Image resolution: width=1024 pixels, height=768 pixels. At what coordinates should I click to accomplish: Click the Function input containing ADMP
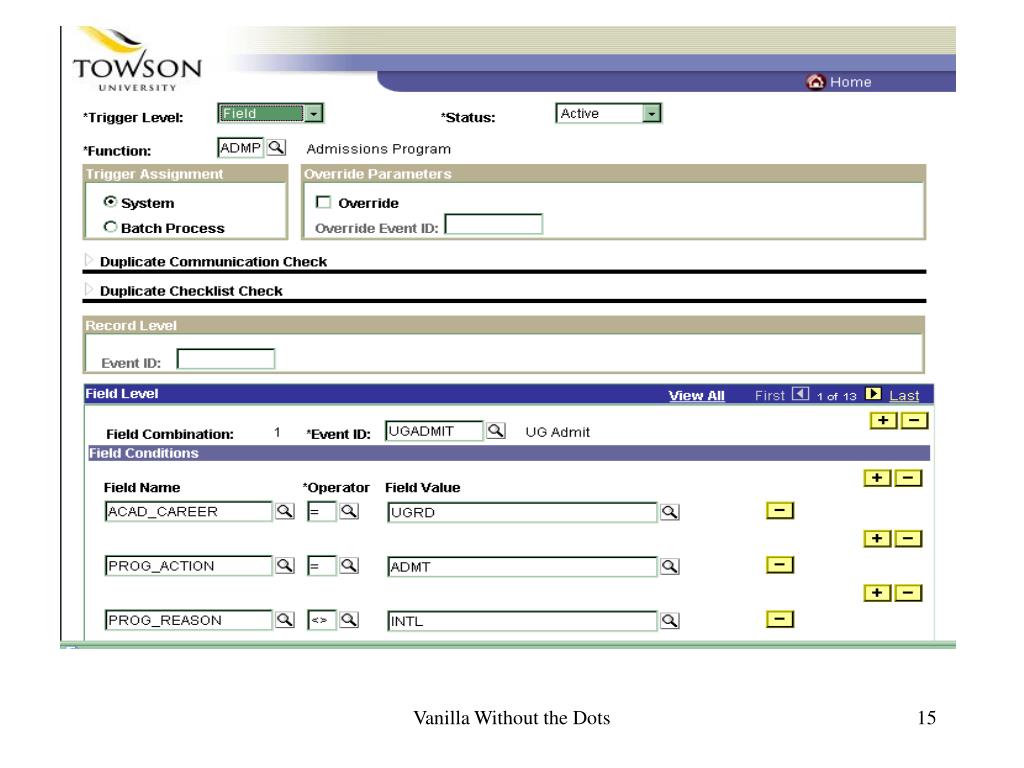[240, 148]
